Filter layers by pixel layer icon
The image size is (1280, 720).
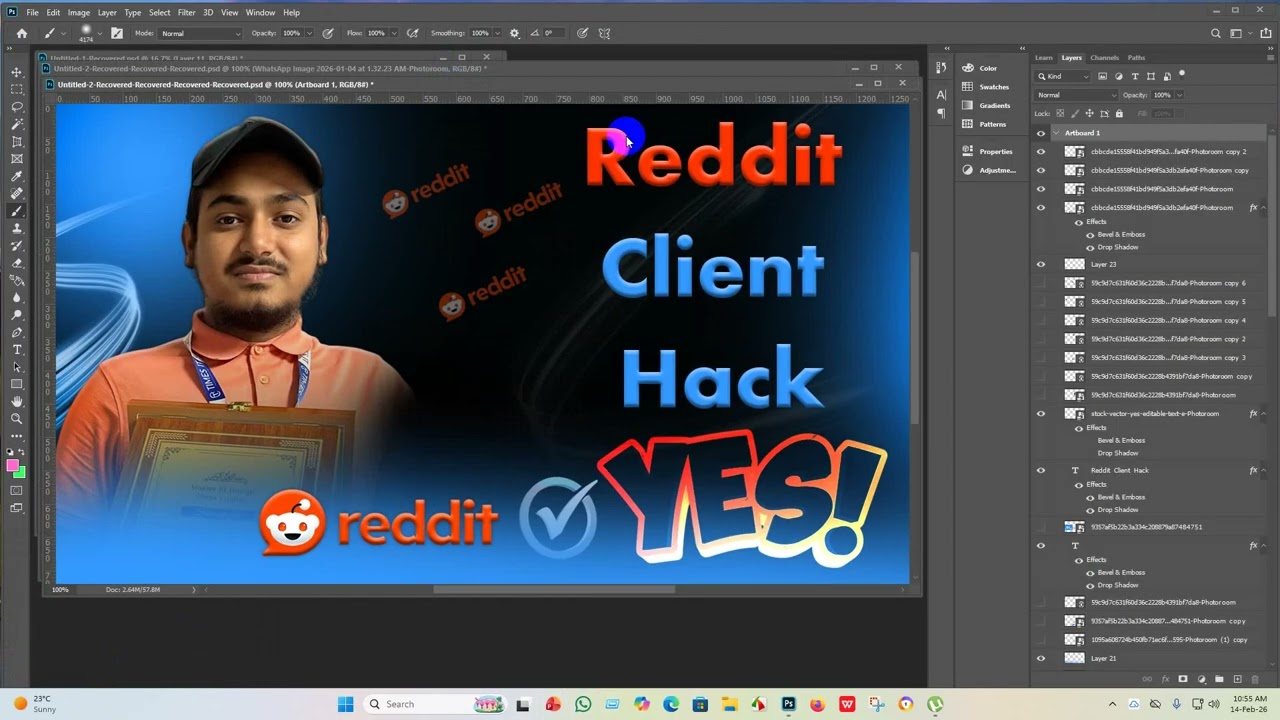click(x=1103, y=76)
